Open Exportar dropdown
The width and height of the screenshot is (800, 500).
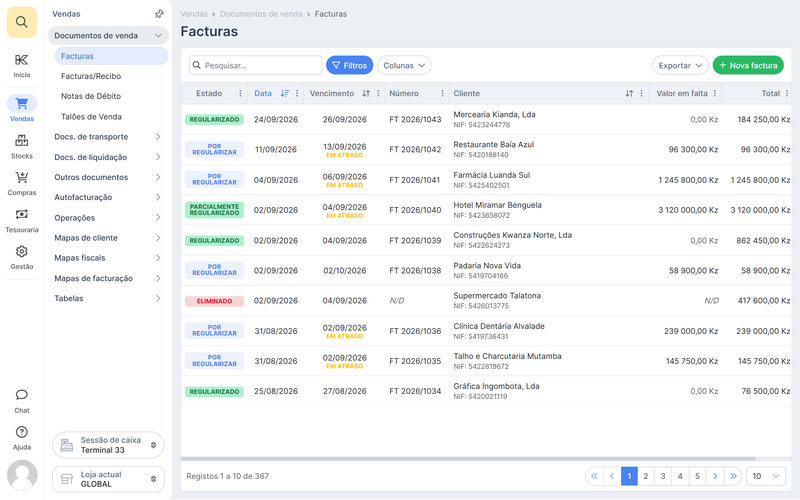680,65
